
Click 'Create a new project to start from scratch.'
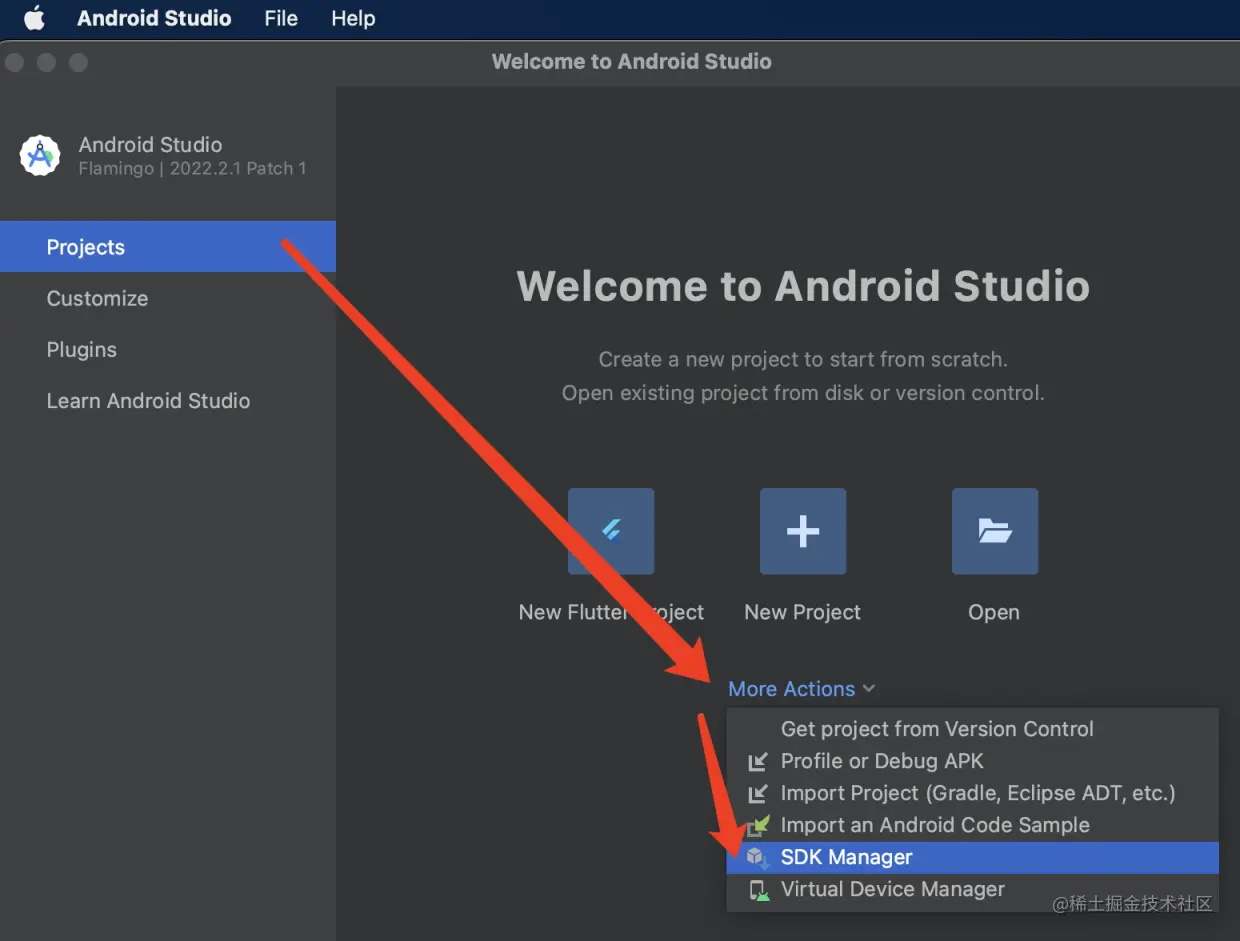803,359
